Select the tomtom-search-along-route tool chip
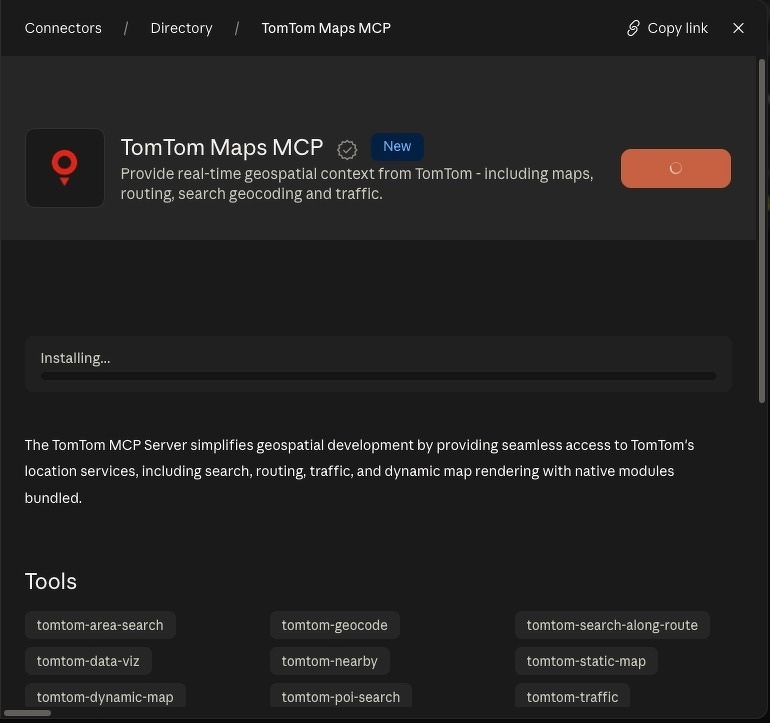 click(x=612, y=625)
